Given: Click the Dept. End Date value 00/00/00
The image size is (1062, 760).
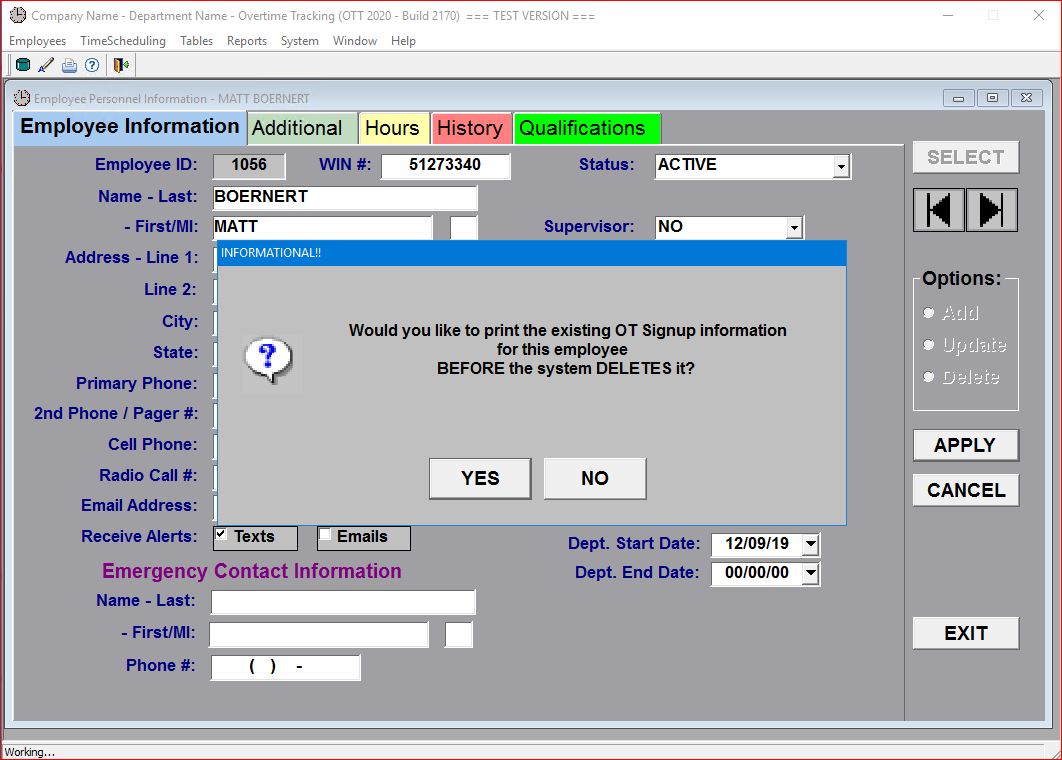Looking at the screenshot, I should coord(757,573).
